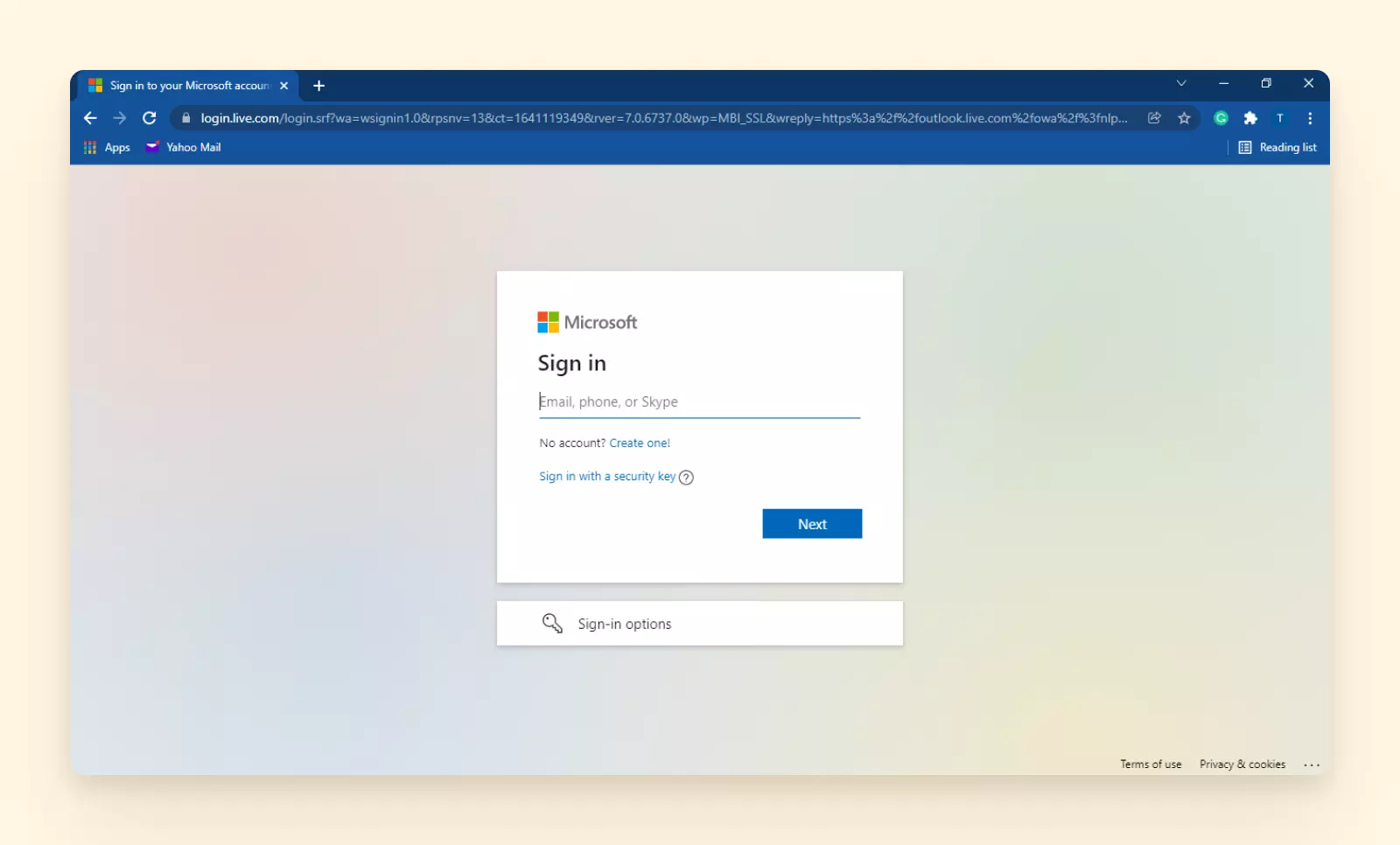
Task: Close the Microsoft account sign-in tab
Action: click(x=283, y=86)
